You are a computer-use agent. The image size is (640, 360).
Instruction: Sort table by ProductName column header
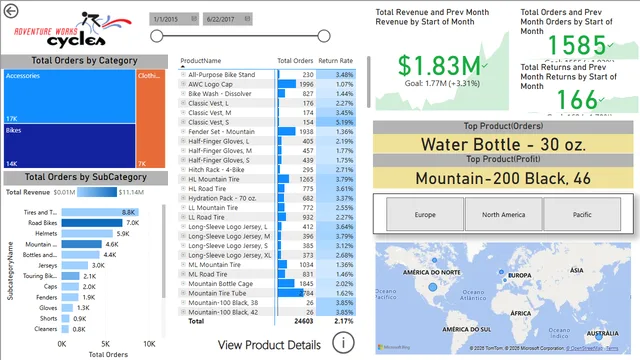200,61
